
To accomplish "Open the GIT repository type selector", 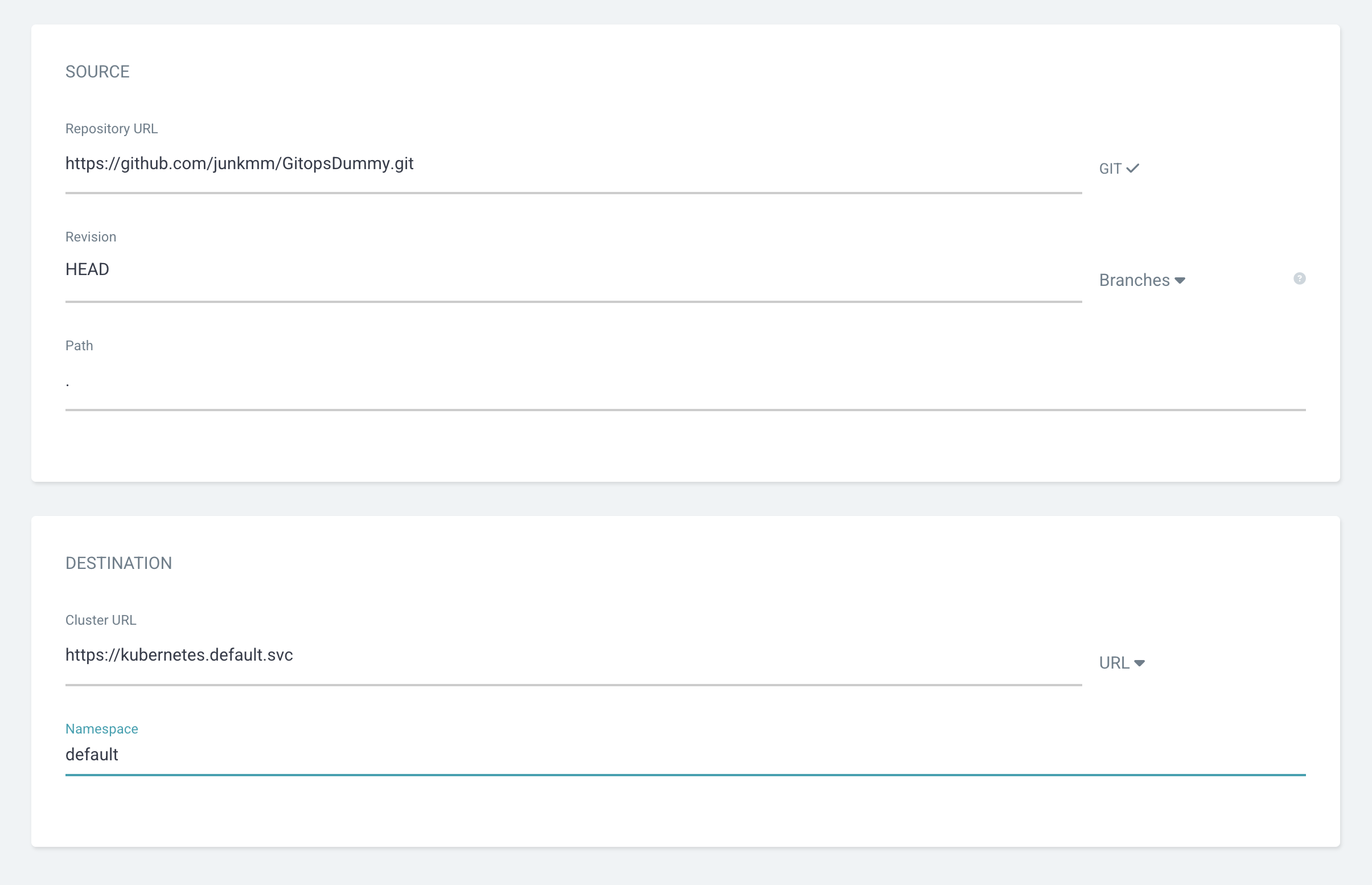I will 1110,169.
